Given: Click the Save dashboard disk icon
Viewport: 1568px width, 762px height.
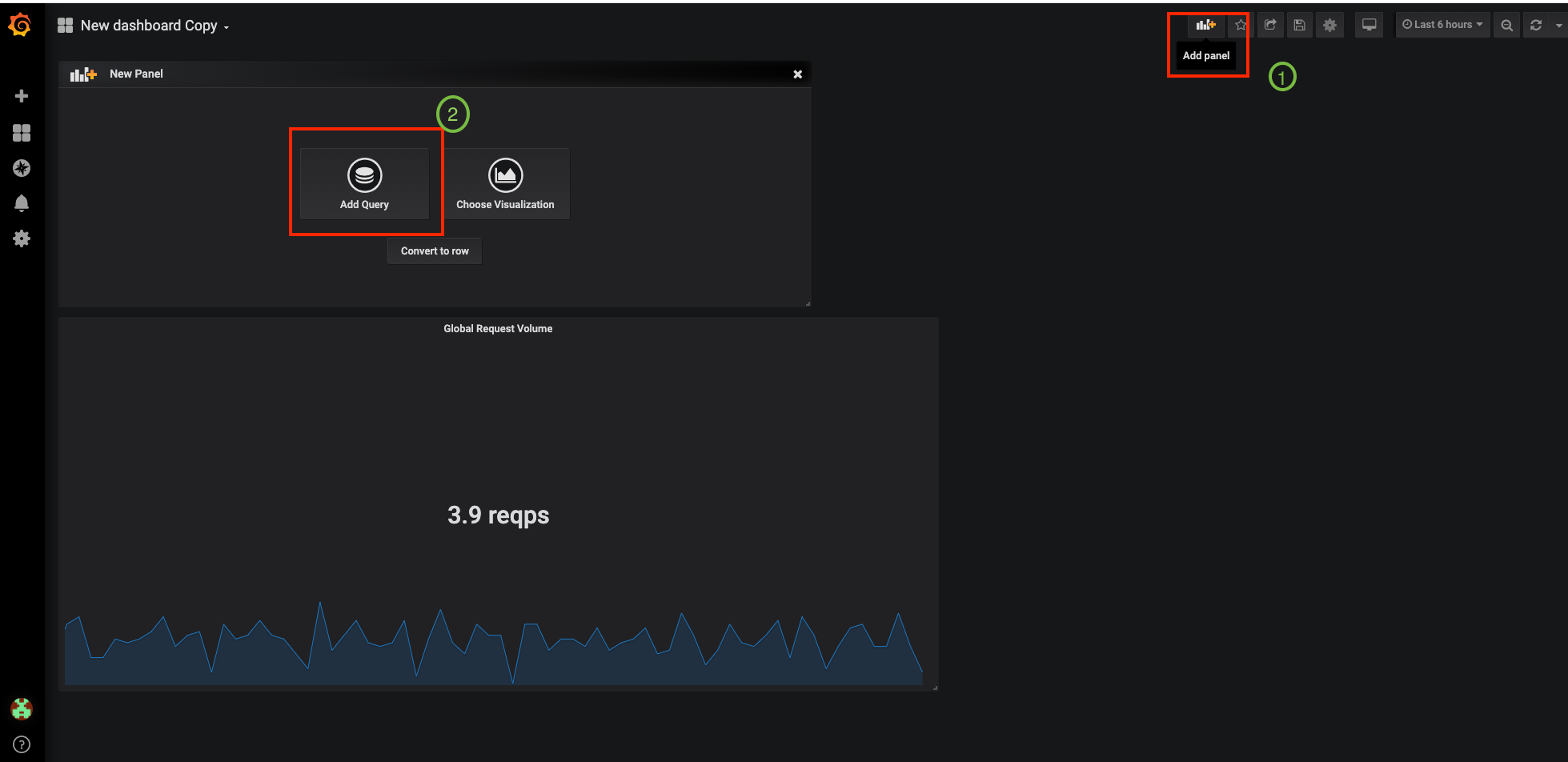Looking at the screenshot, I should coord(1300,25).
